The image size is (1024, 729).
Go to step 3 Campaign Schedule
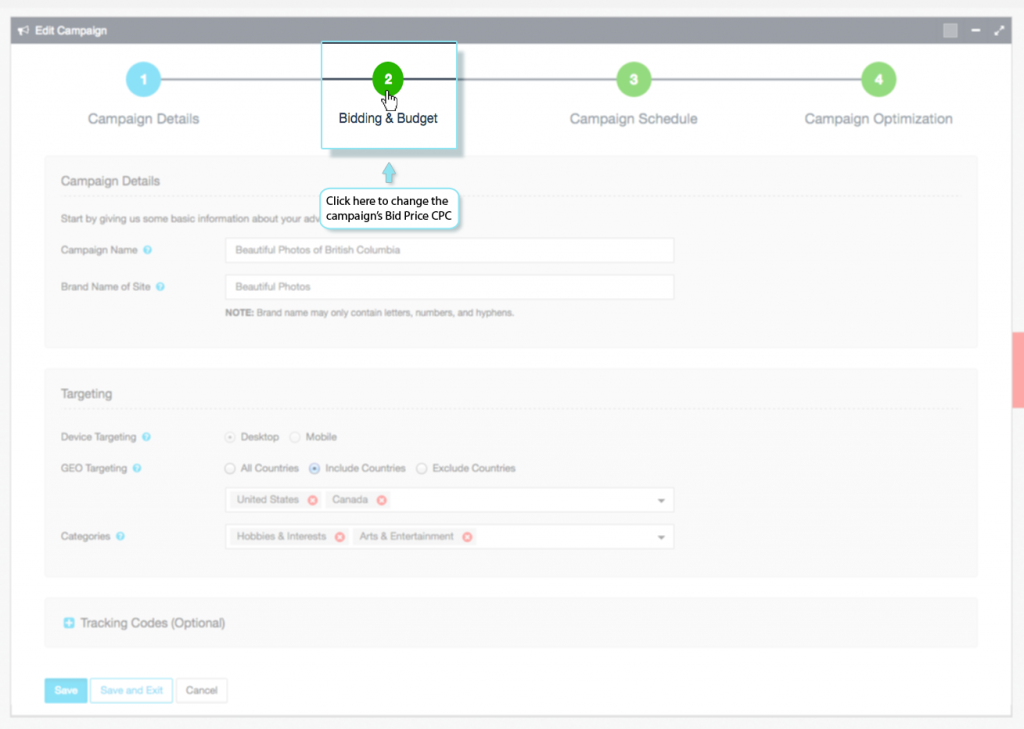coord(633,80)
